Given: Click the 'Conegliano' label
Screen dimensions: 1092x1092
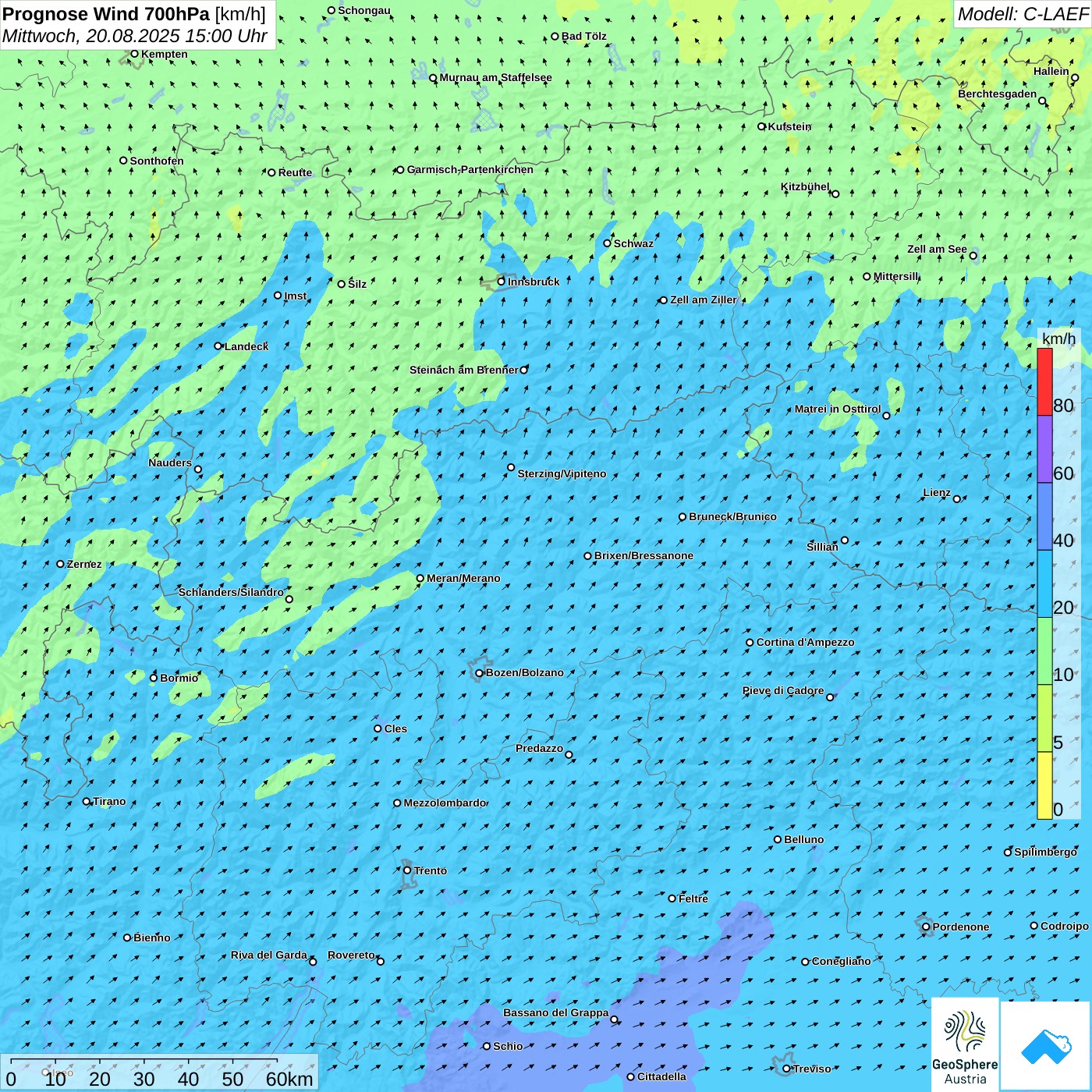Looking at the screenshot, I should [x=841, y=961].
